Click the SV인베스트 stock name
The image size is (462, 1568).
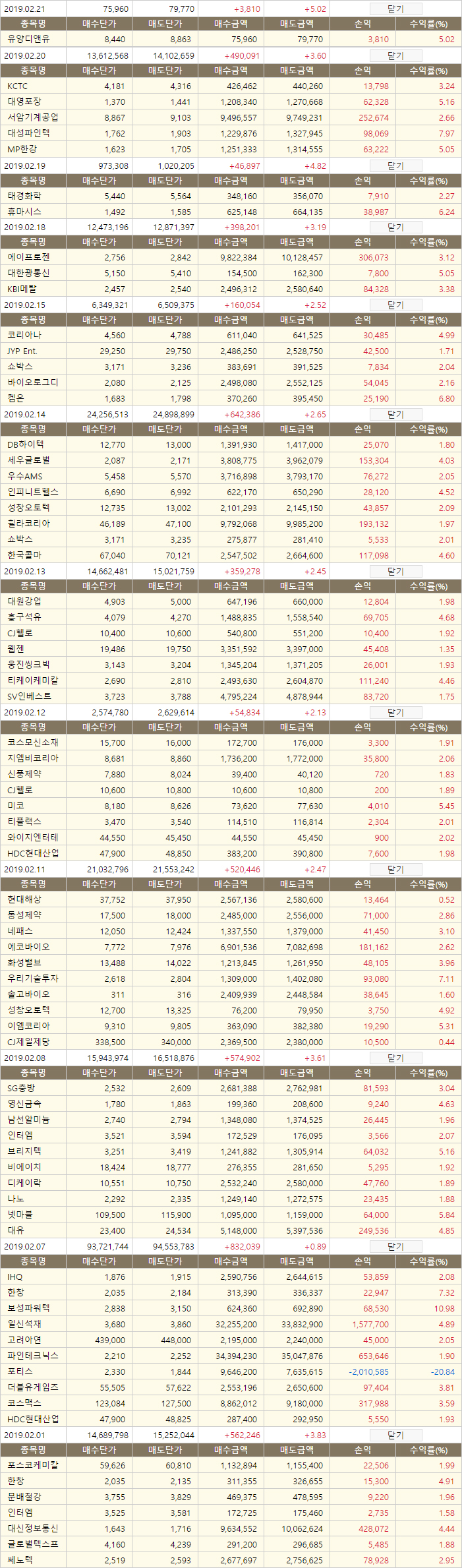[x=29, y=696]
